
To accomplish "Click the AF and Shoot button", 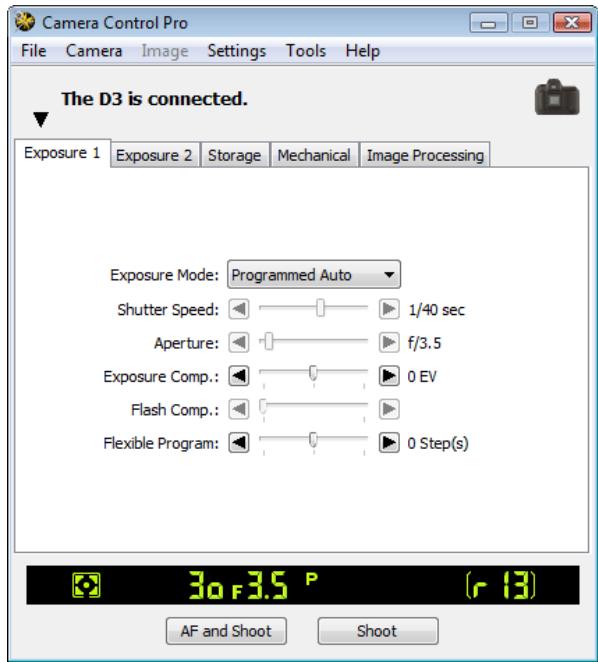I will pyautogui.click(x=226, y=631).
